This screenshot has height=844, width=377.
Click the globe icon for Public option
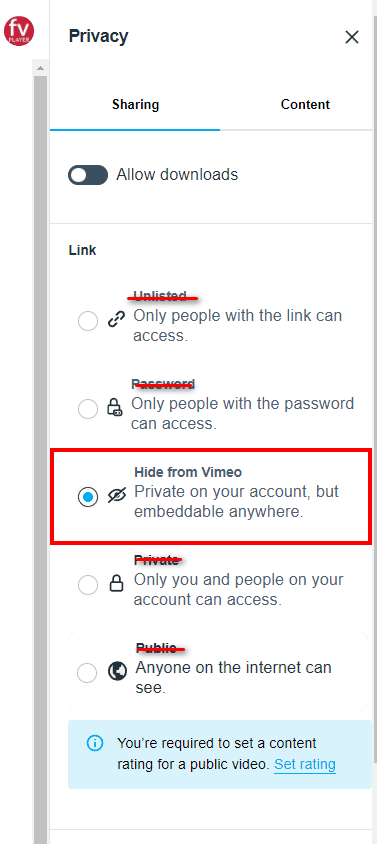(117, 672)
